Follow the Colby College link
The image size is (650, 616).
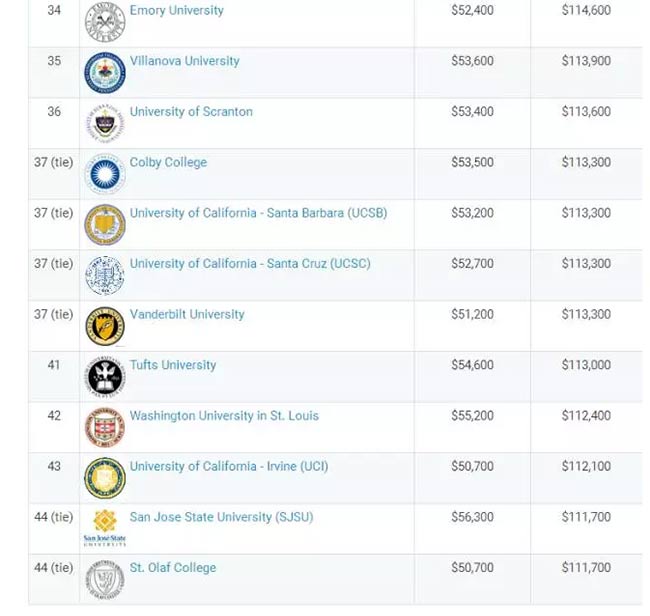(x=168, y=162)
